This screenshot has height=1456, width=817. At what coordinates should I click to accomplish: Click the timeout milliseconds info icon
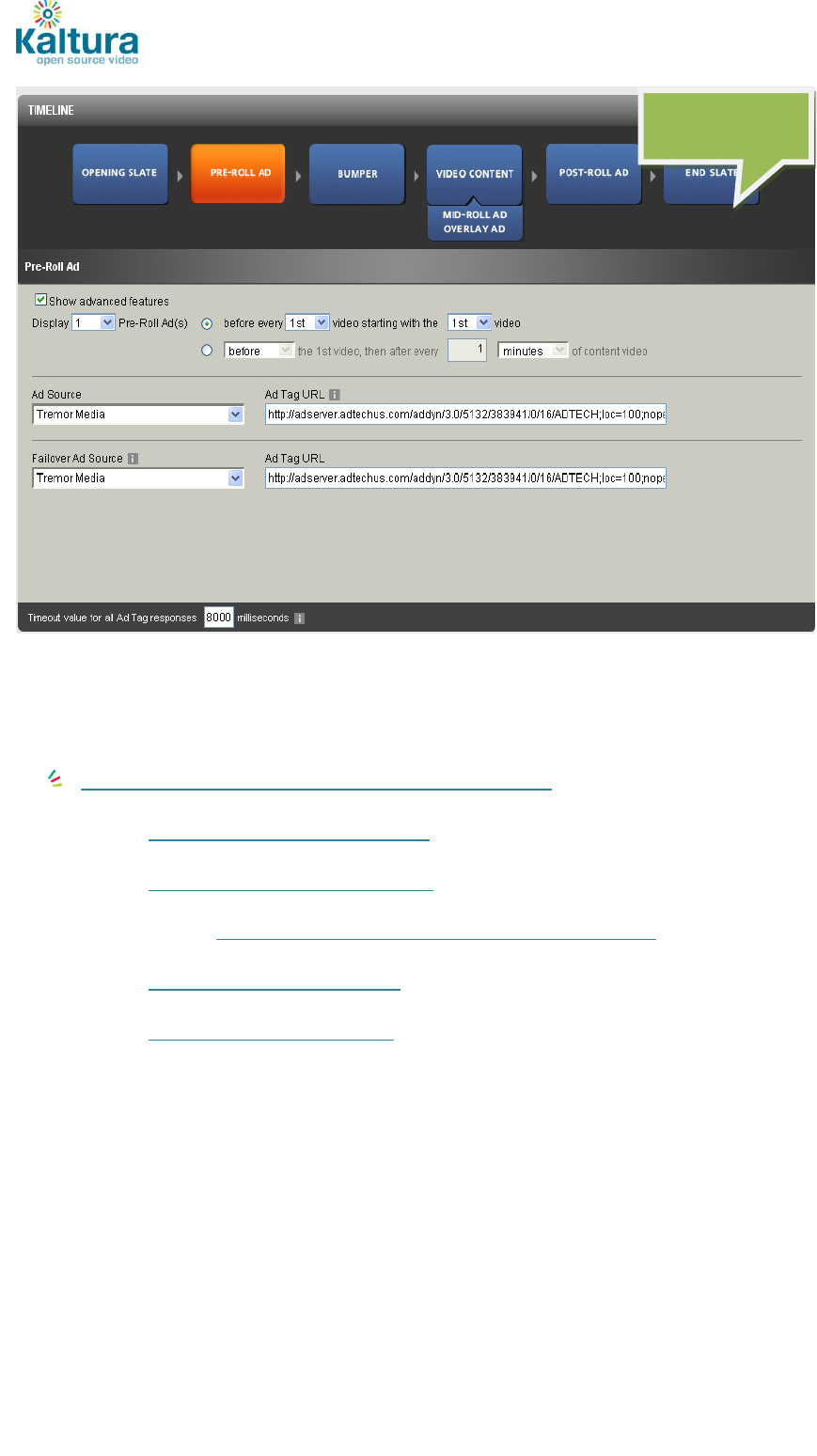[x=299, y=618]
